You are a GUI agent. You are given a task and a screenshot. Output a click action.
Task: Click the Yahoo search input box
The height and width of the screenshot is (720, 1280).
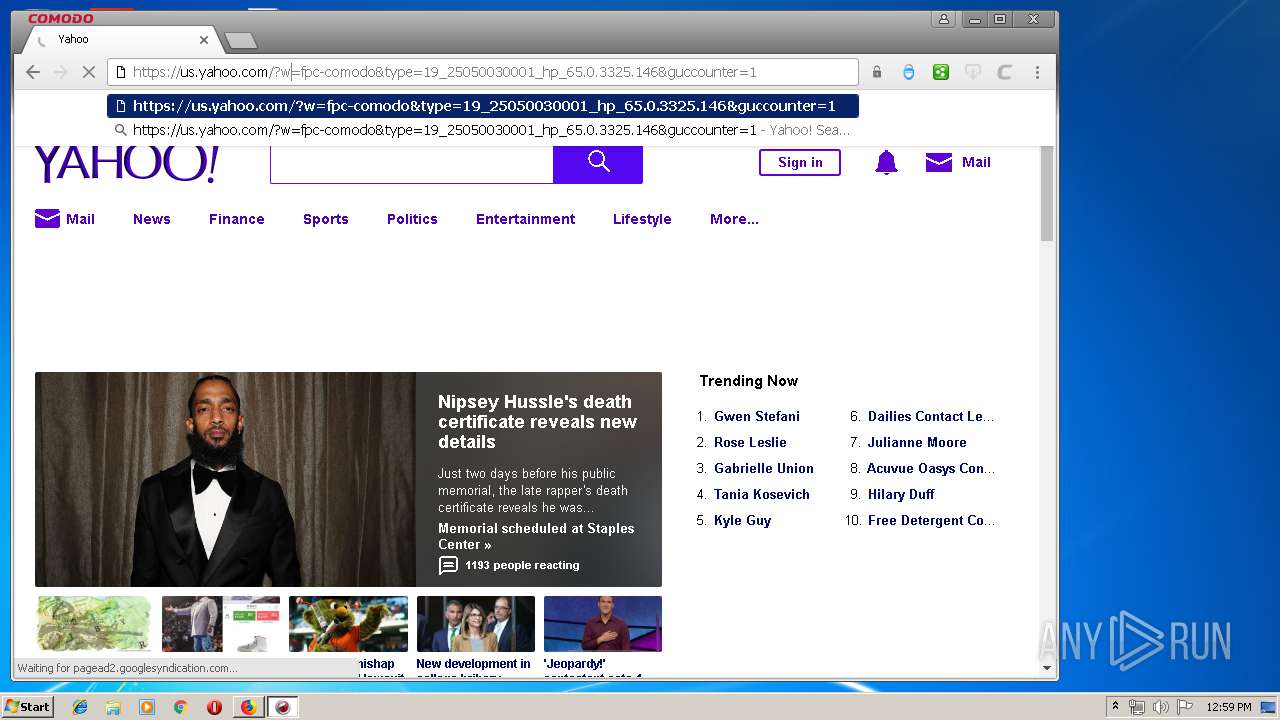click(411, 164)
